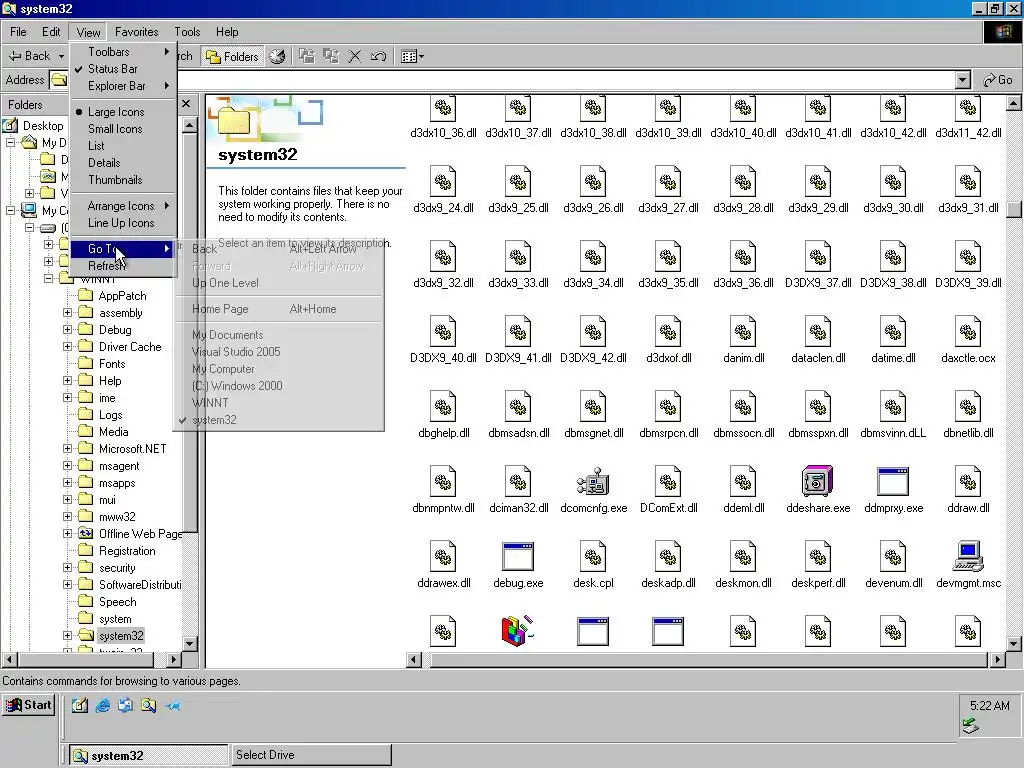Expand the system32 folder tree node
Image resolution: width=1024 pixels, height=768 pixels.
[x=67, y=635]
